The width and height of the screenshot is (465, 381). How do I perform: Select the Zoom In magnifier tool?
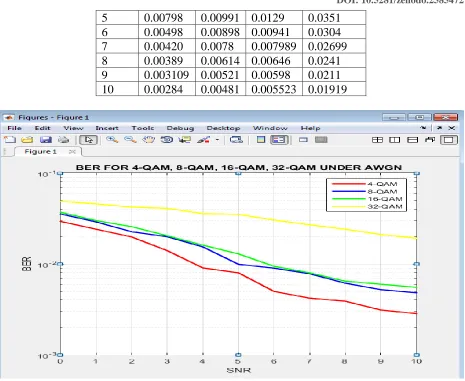click(x=112, y=140)
